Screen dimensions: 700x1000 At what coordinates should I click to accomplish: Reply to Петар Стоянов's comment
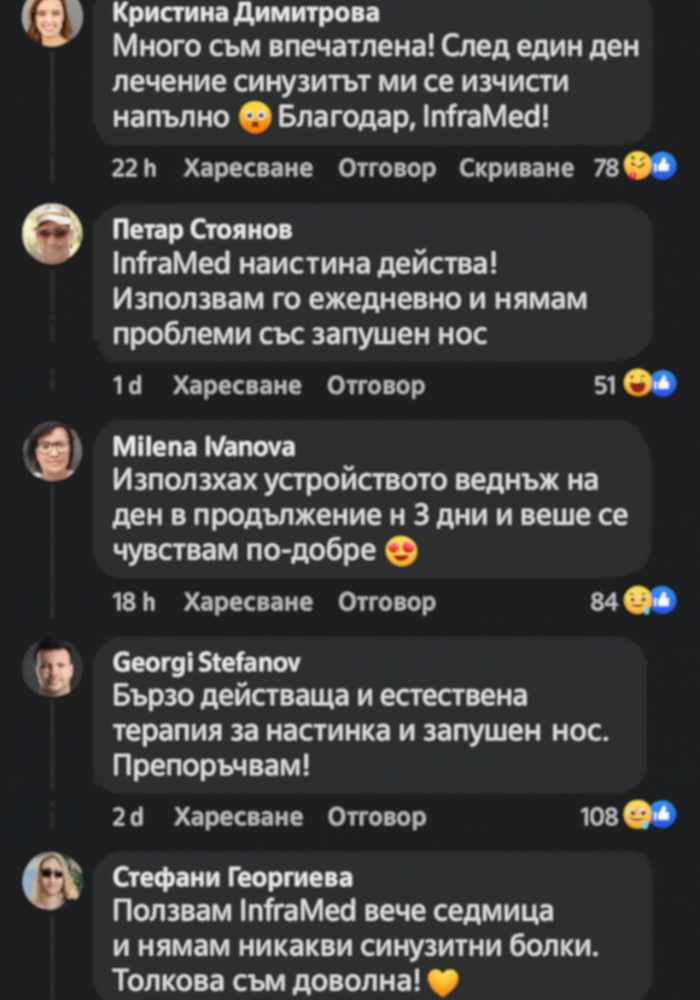point(376,386)
